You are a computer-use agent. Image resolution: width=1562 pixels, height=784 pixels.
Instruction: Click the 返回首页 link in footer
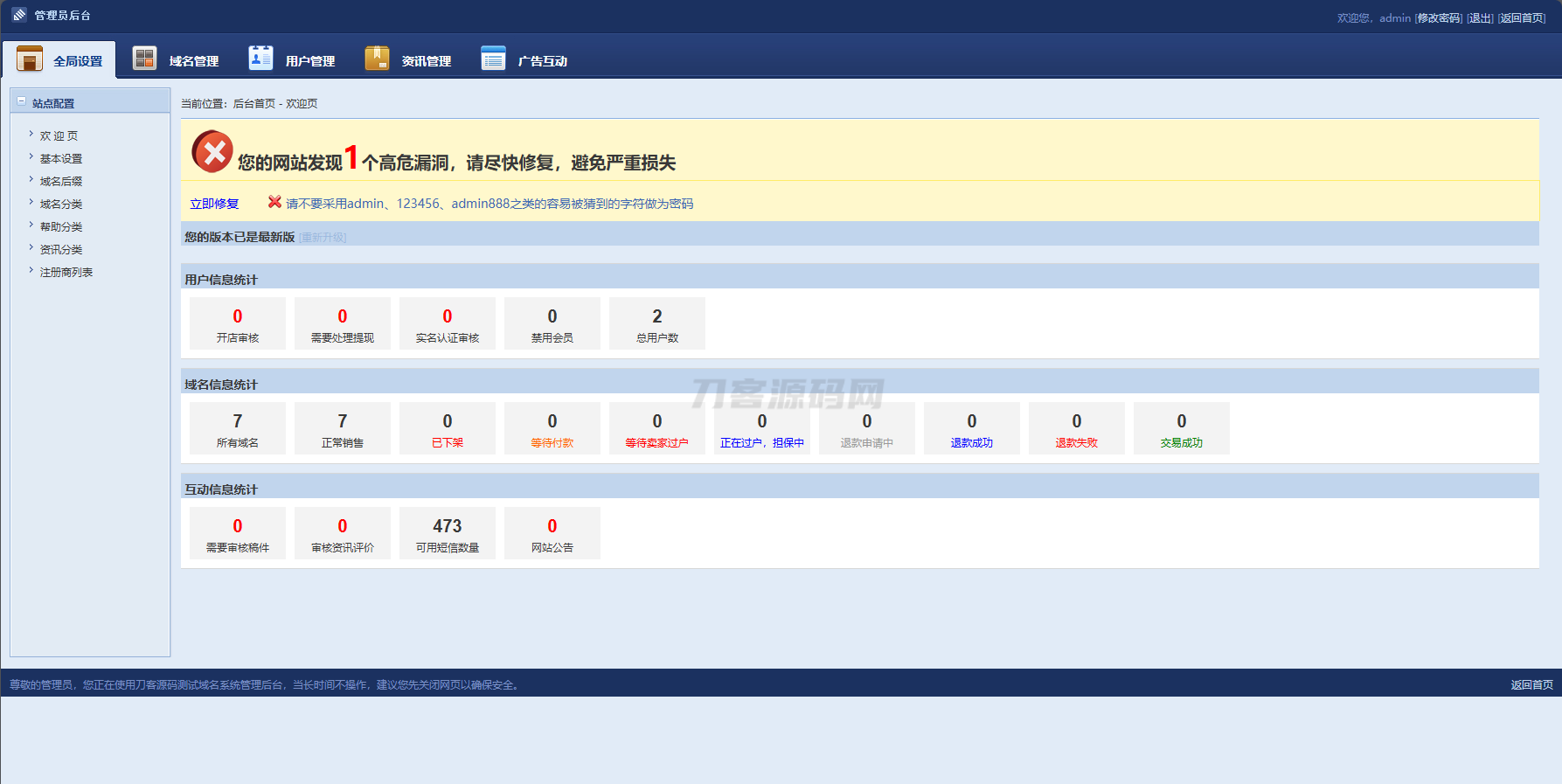point(1531,684)
